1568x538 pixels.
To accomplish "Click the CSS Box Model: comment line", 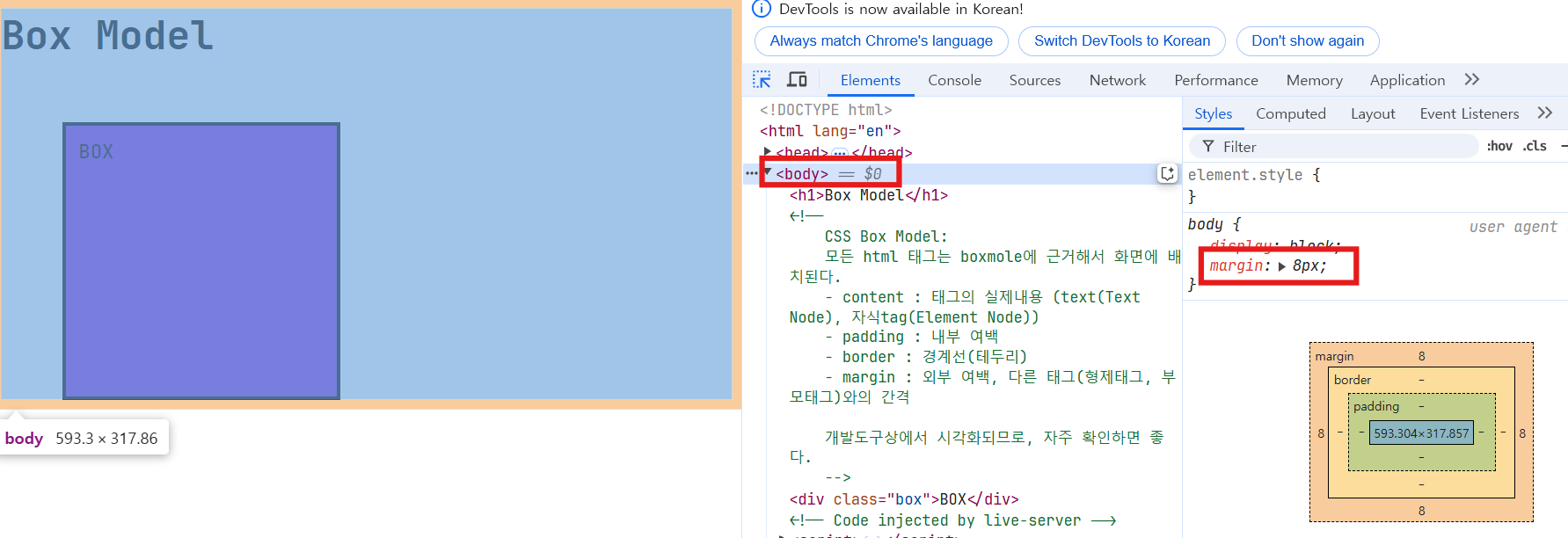I will tap(886, 236).
